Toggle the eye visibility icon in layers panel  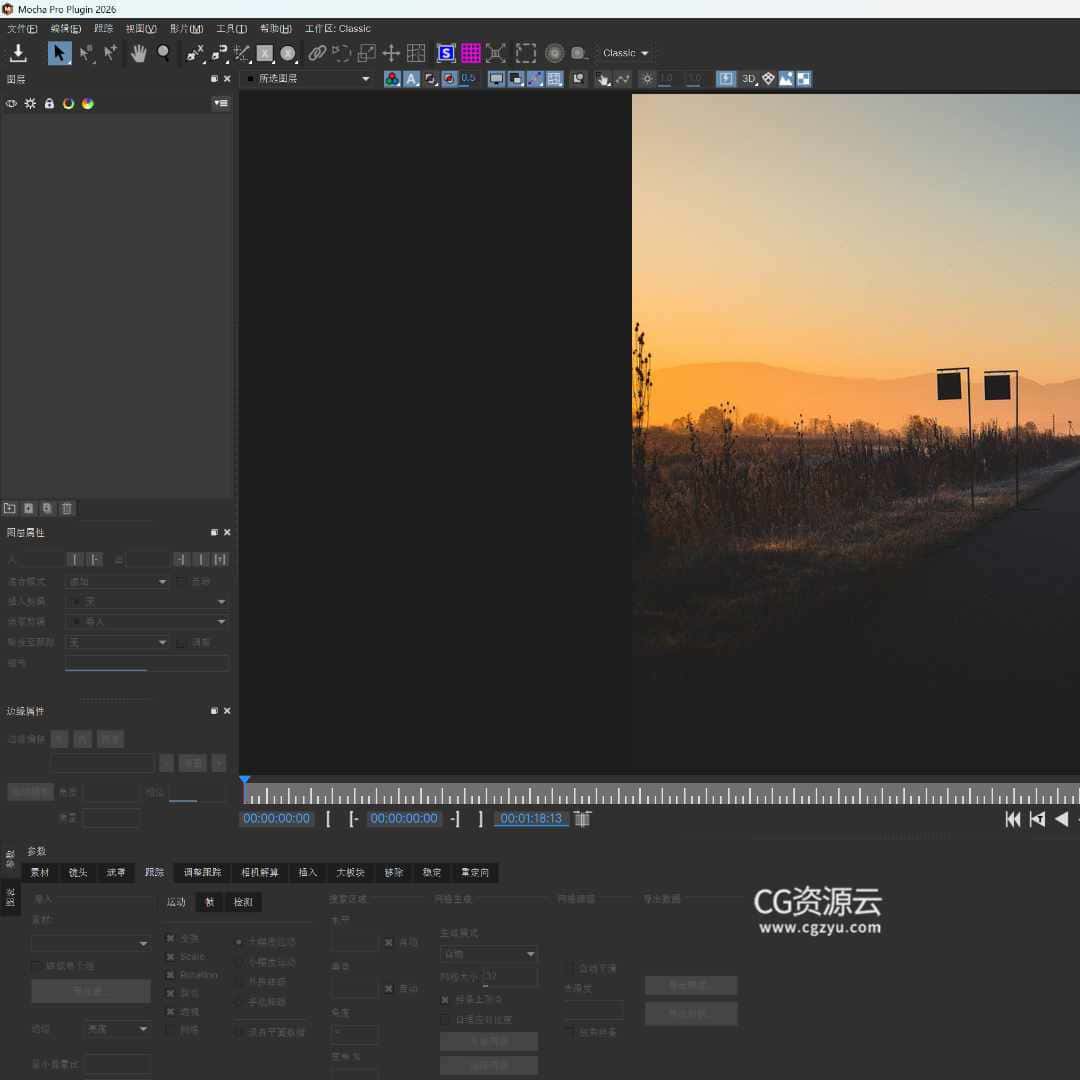(12, 103)
